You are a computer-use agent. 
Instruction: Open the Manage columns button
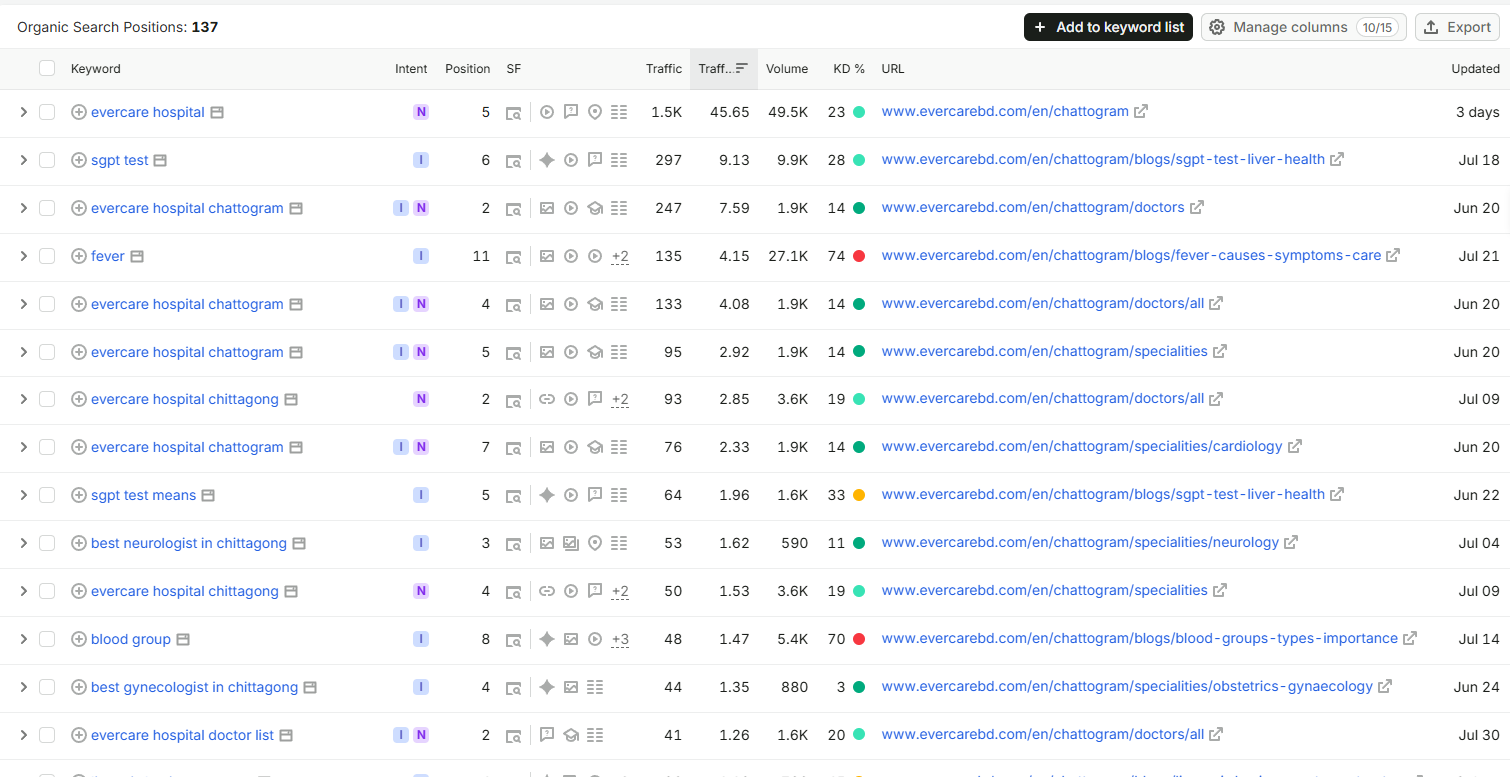1304,27
